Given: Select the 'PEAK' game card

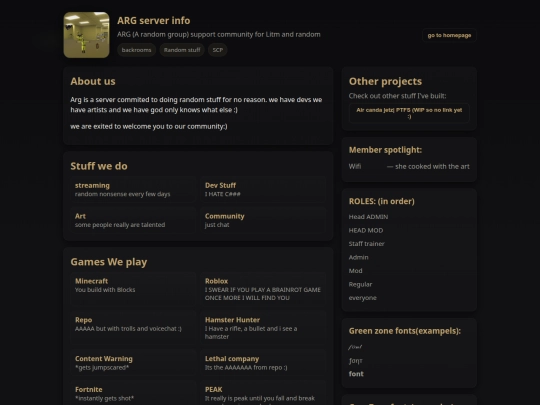Looking at the screenshot, I should [x=263, y=393].
